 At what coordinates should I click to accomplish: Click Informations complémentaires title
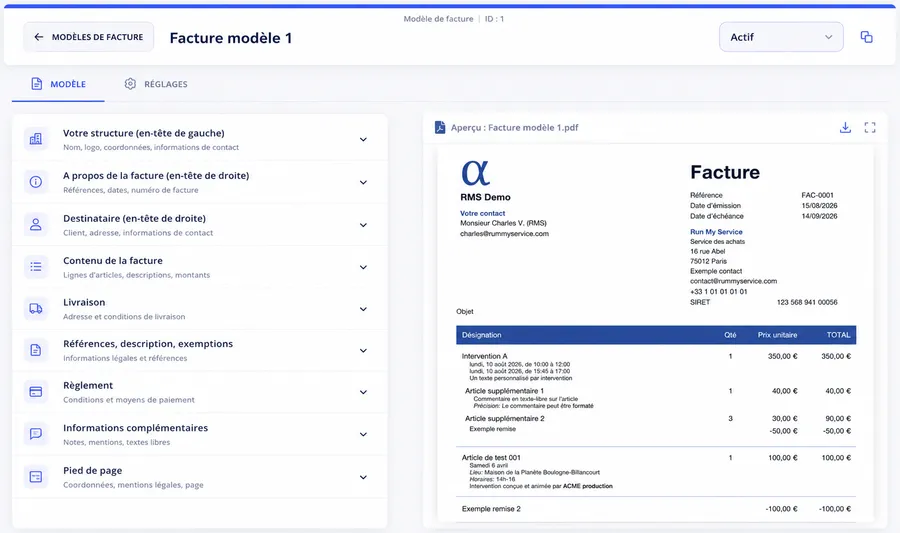[x=135, y=428]
